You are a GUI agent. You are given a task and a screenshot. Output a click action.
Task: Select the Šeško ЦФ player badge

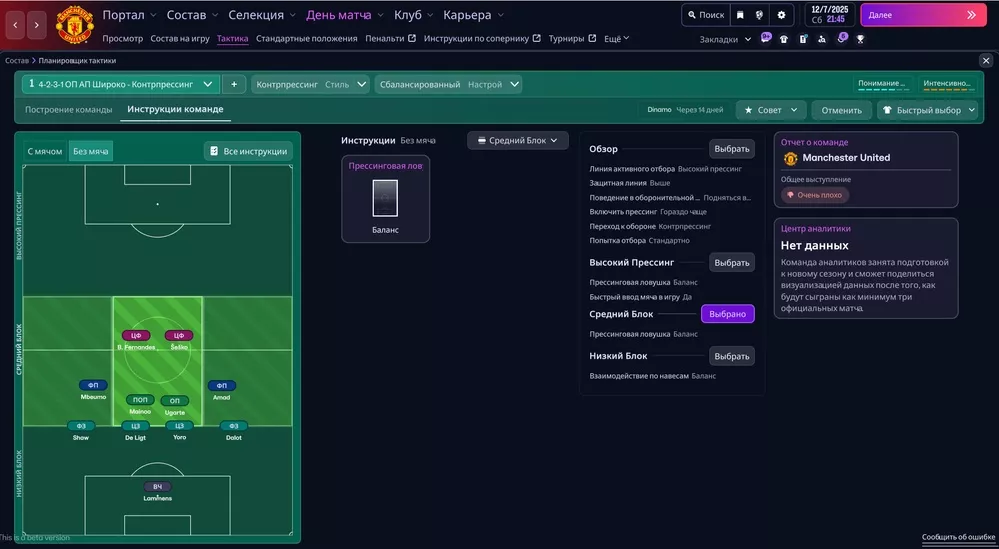click(x=179, y=336)
